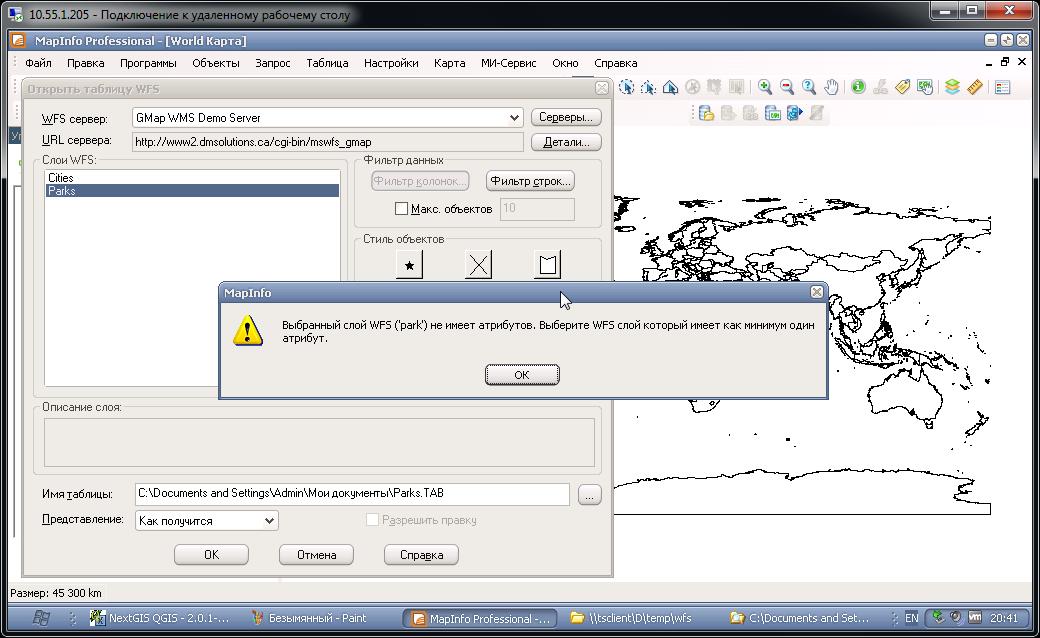Image resolution: width=1040 pixels, height=638 pixels.
Task: Click the Детали... button
Action: tap(566, 142)
